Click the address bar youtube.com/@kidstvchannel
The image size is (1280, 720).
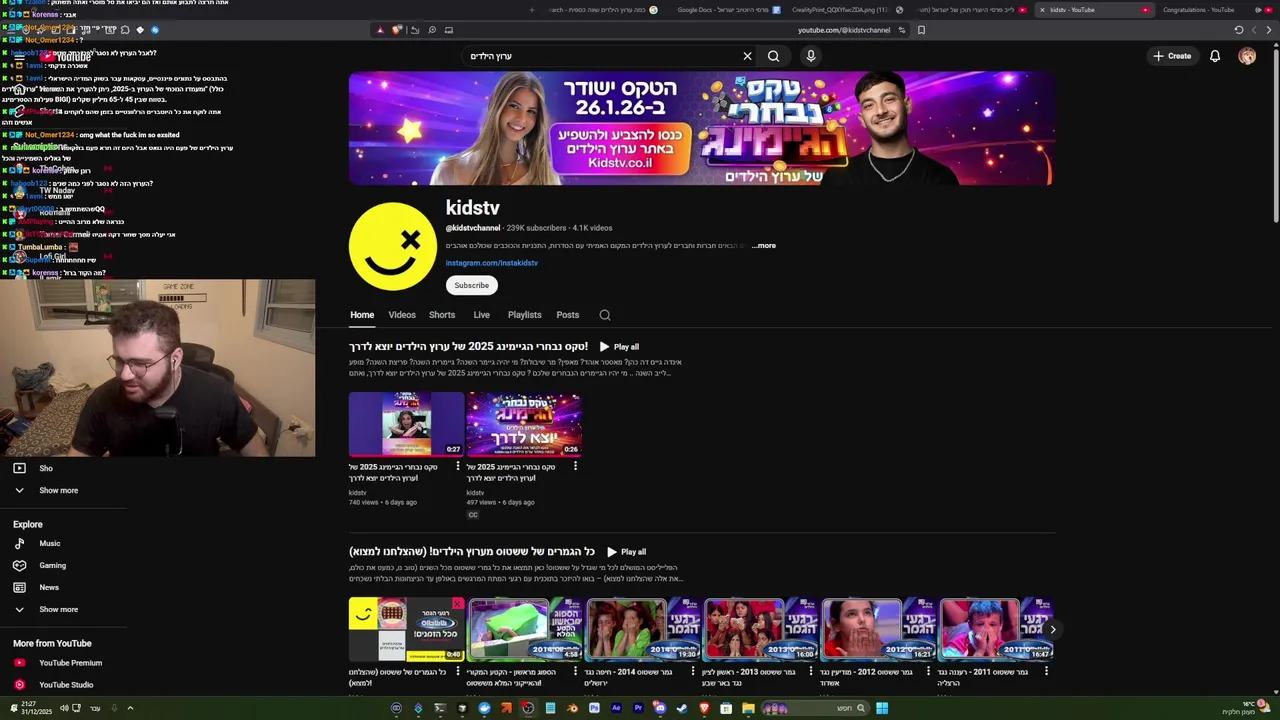(x=844, y=30)
